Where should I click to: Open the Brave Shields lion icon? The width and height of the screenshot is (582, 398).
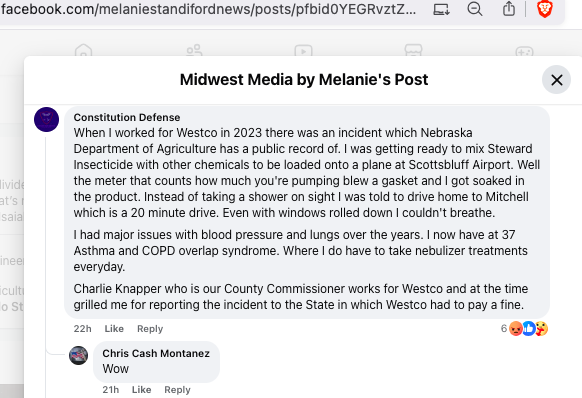[545, 9]
